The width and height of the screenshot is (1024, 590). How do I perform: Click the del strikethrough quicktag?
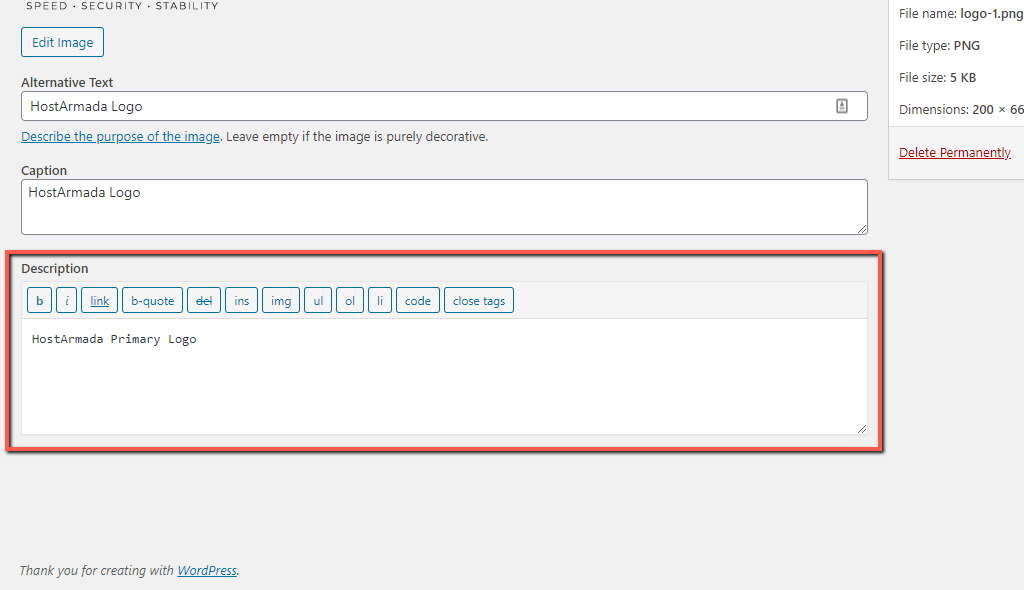(204, 301)
